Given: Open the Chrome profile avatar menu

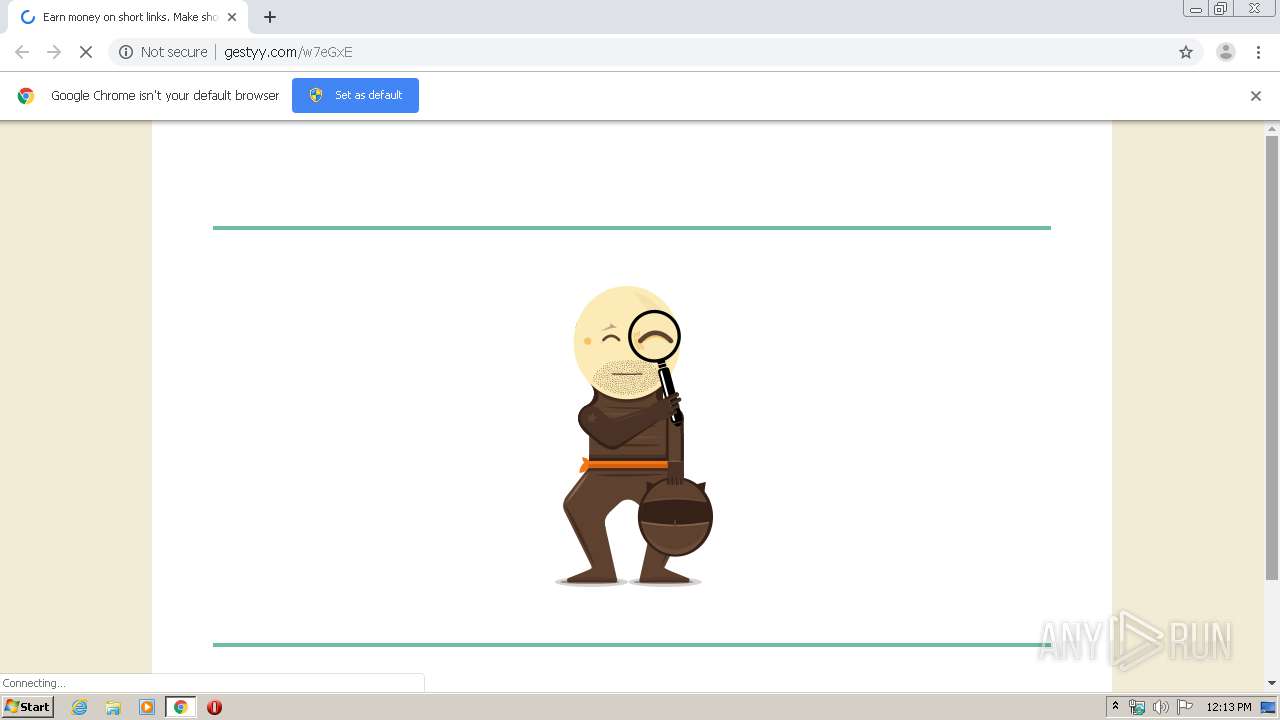Looking at the screenshot, I should pos(1225,52).
